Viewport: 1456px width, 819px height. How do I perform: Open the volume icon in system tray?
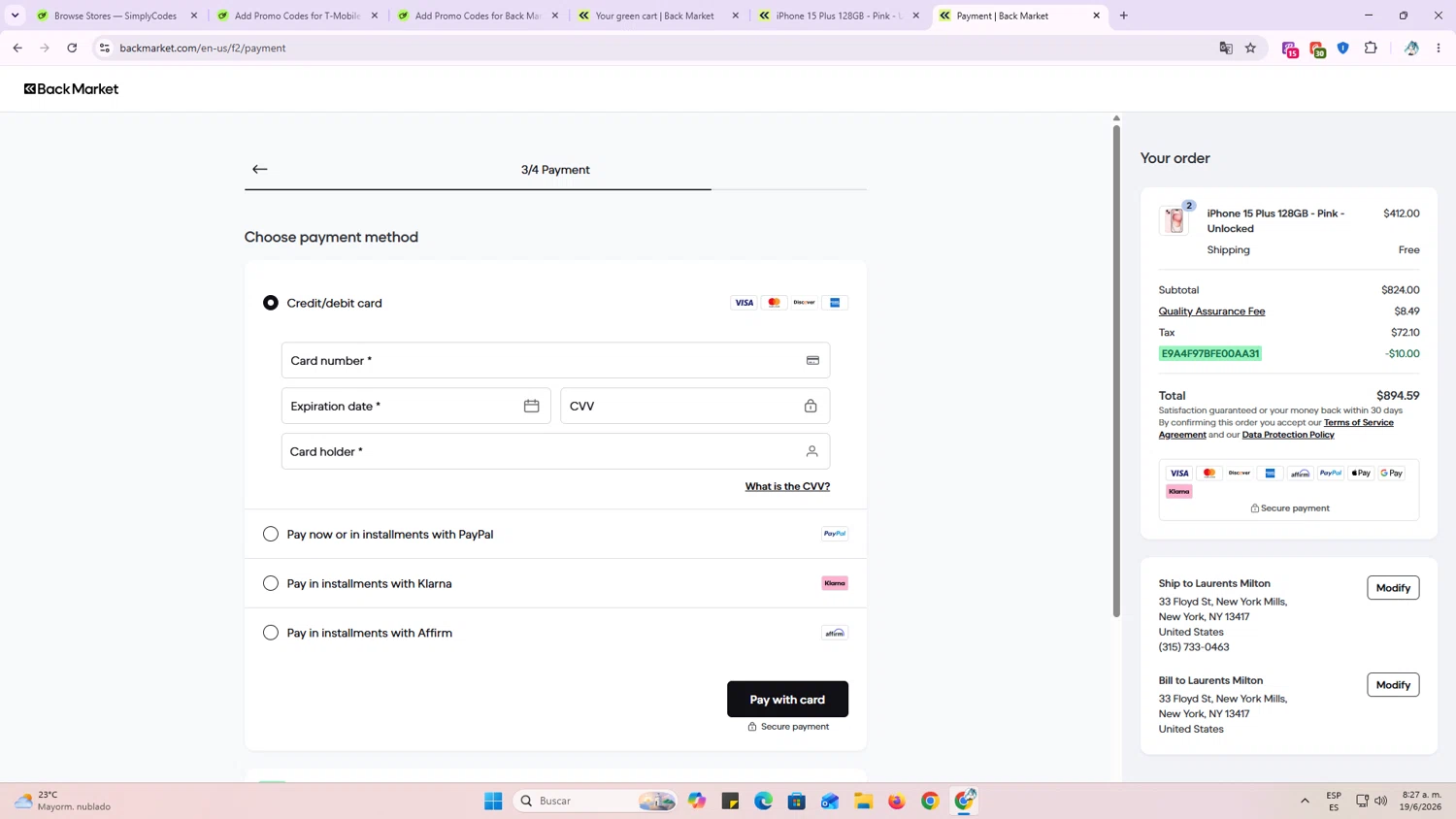click(x=1380, y=801)
